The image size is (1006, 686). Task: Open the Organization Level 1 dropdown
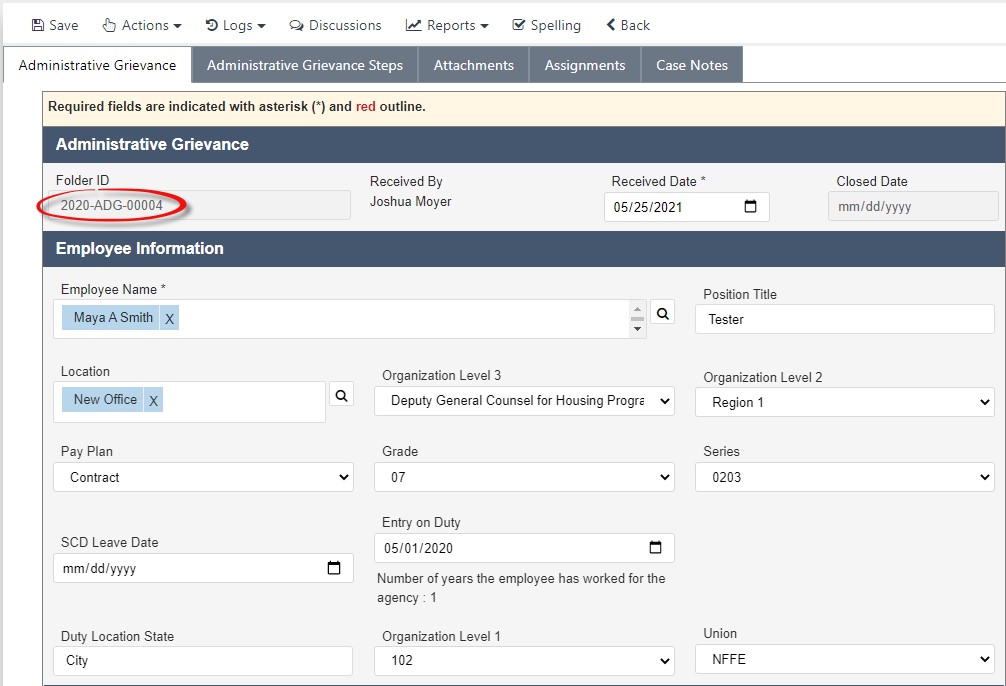point(524,660)
